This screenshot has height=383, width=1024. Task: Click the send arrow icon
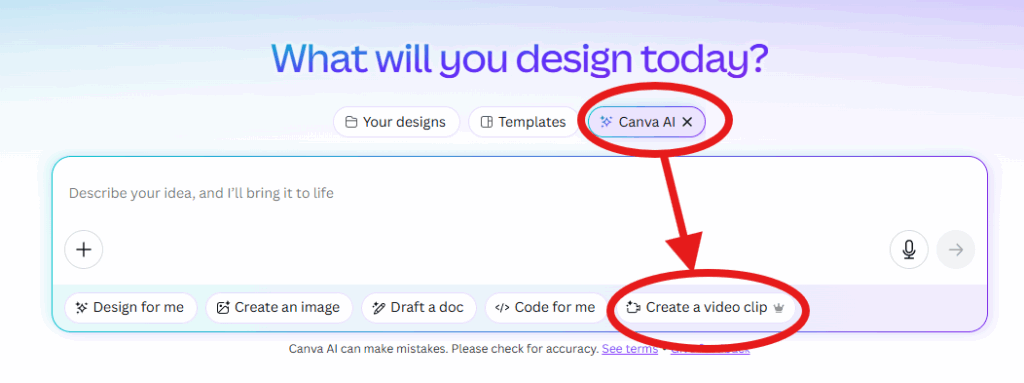click(955, 250)
